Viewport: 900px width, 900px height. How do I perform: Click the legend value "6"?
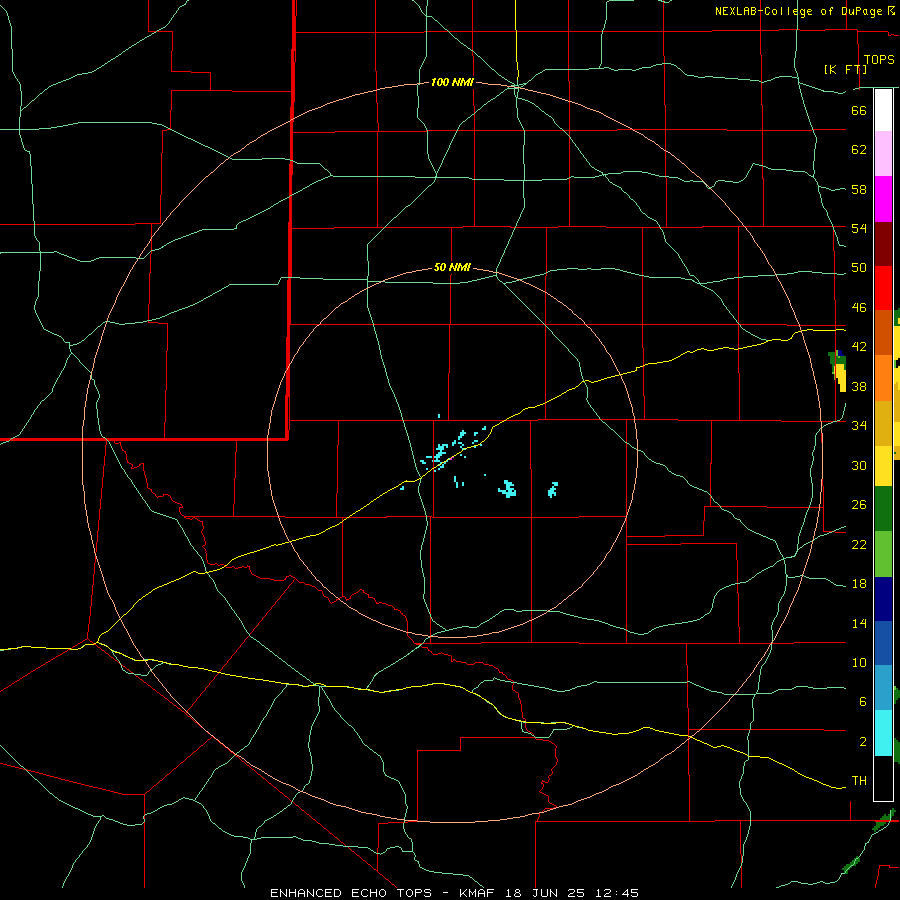[862, 702]
